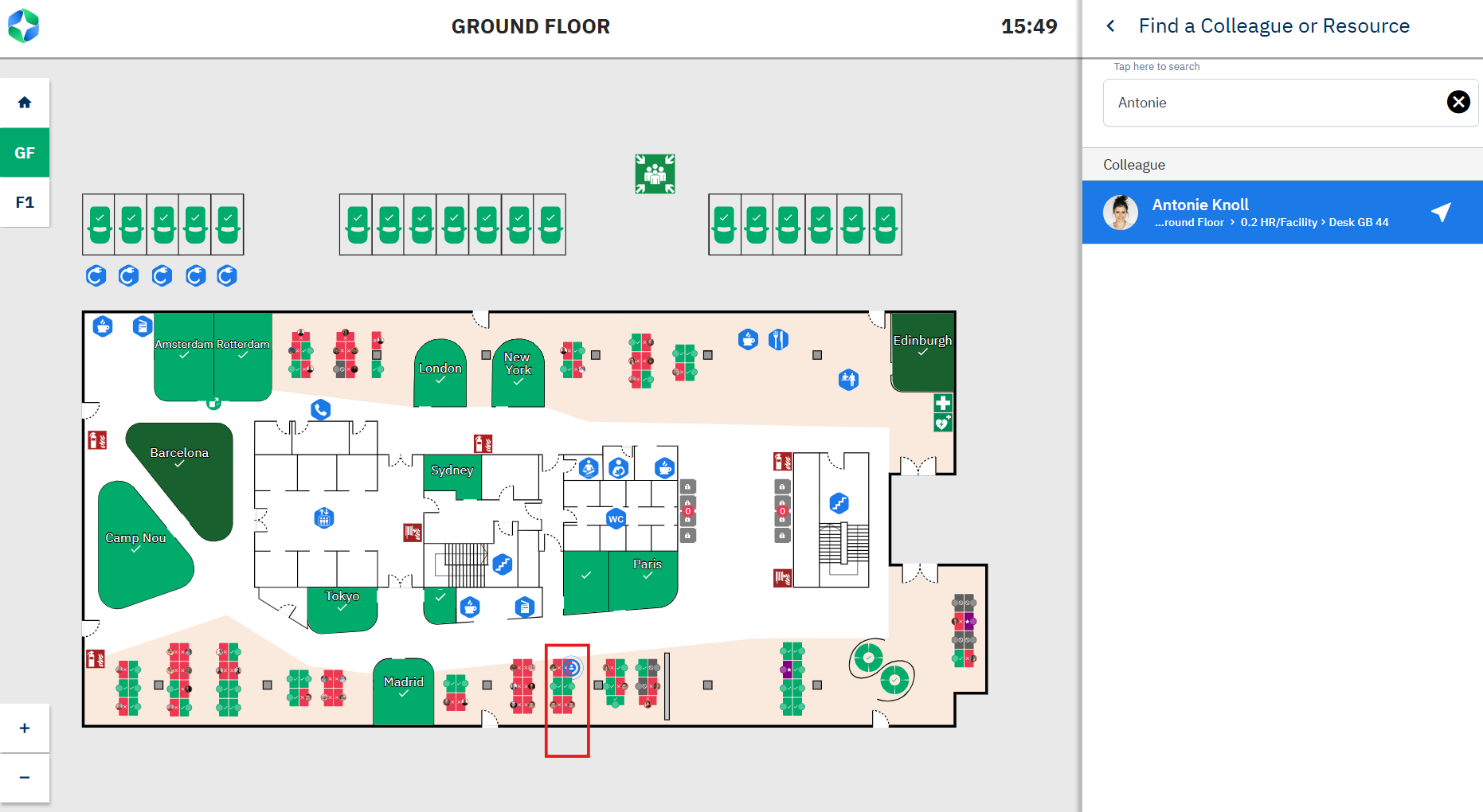Select the Madrid meeting room
1483x812 pixels.
[404, 689]
